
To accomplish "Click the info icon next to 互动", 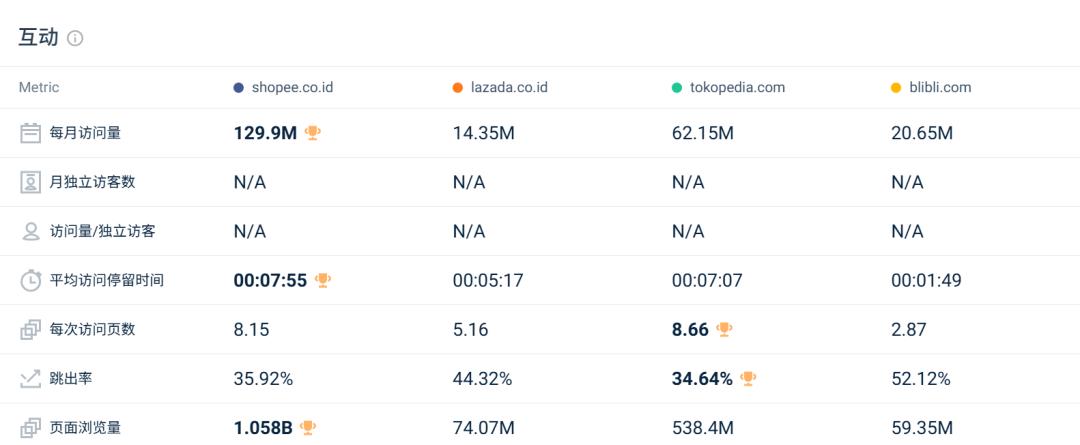I will tap(75, 39).
